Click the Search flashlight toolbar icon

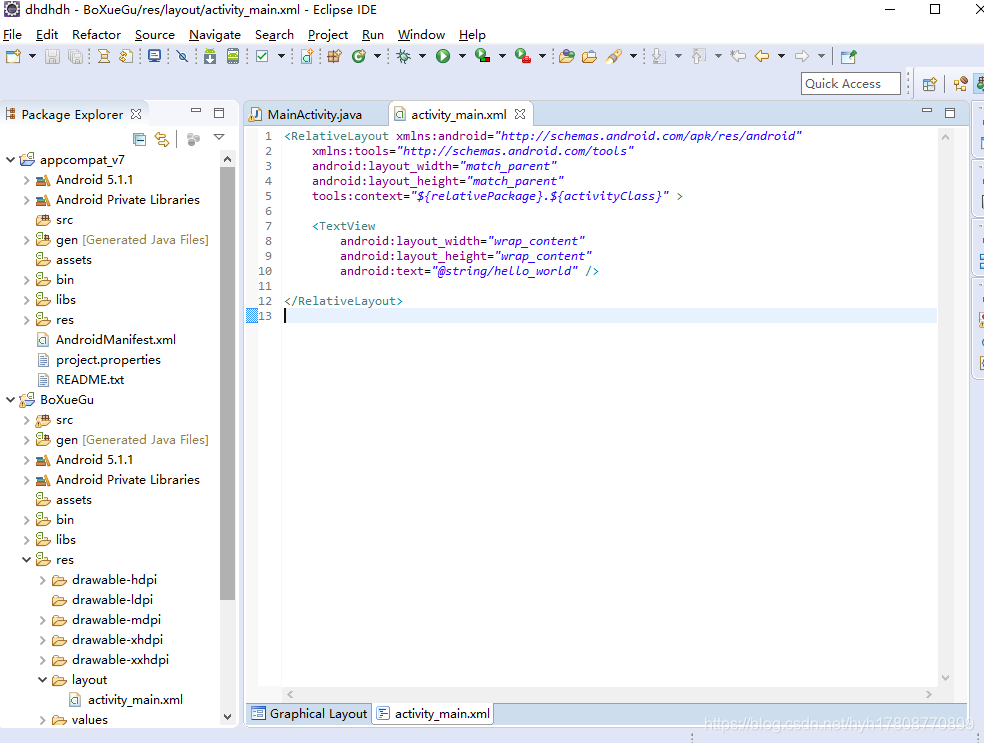pyautogui.click(x=614, y=56)
